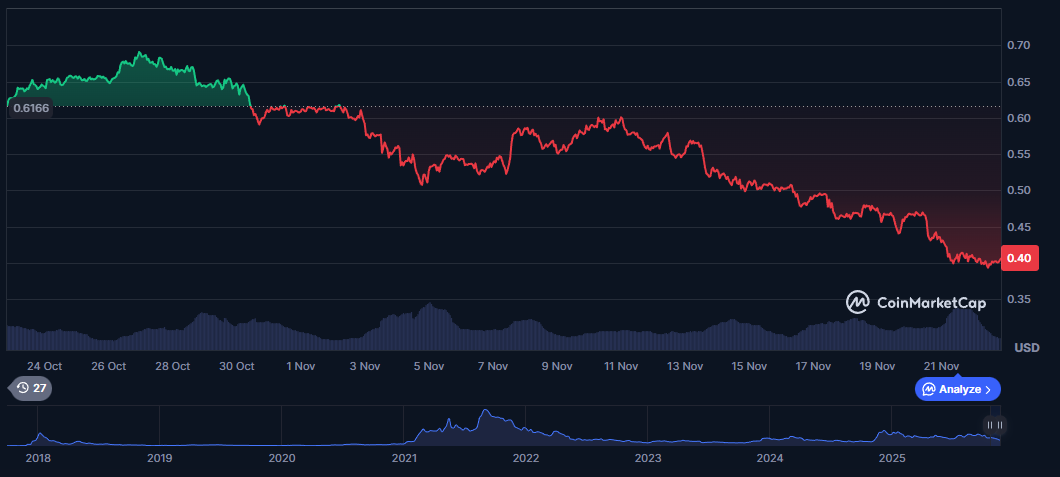Click the 19 Nov date label
This screenshot has height=477, width=1060.
(x=877, y=366)
